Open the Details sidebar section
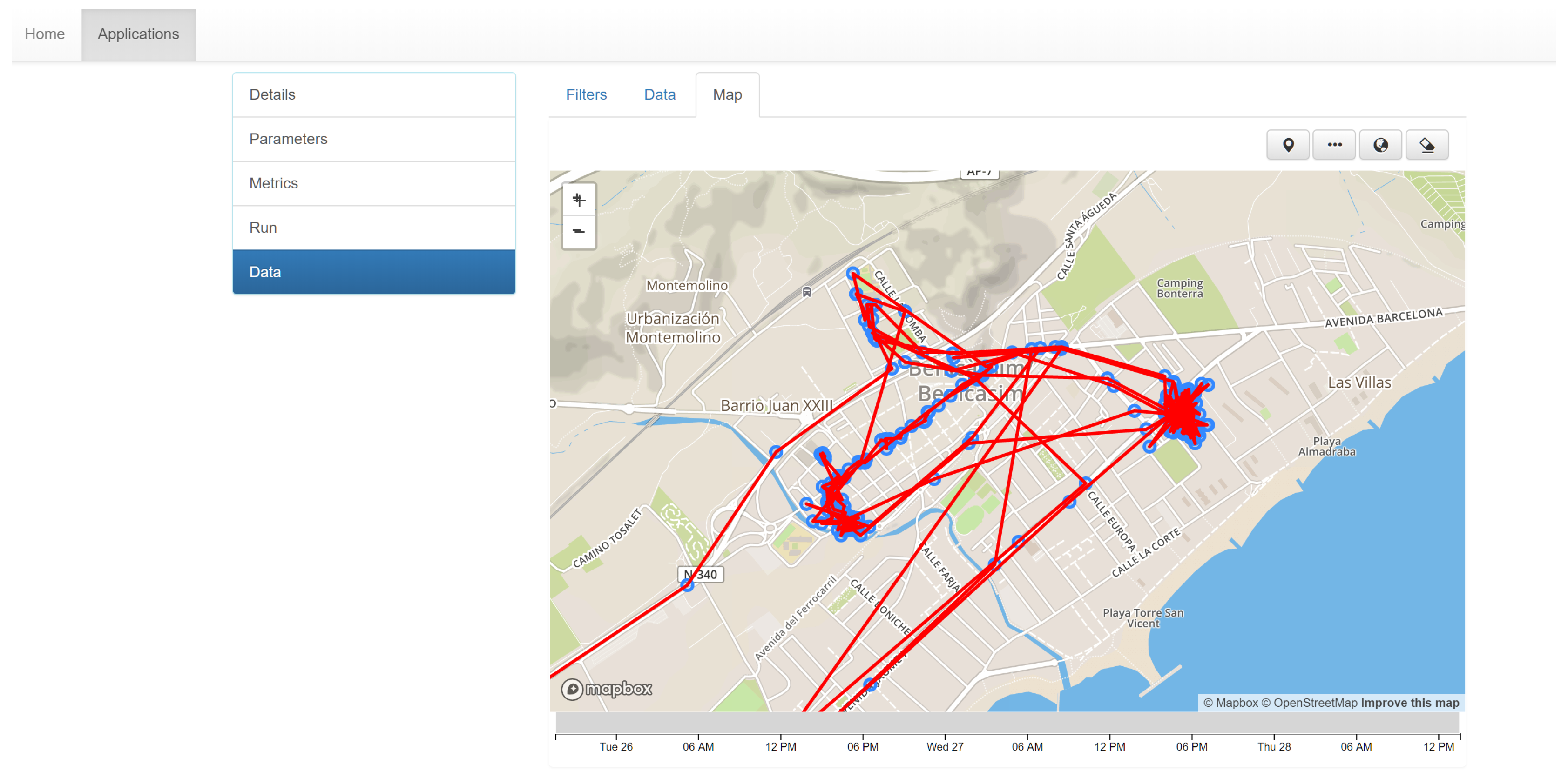The image size is (1568, 778). click(x=374, y=94)
